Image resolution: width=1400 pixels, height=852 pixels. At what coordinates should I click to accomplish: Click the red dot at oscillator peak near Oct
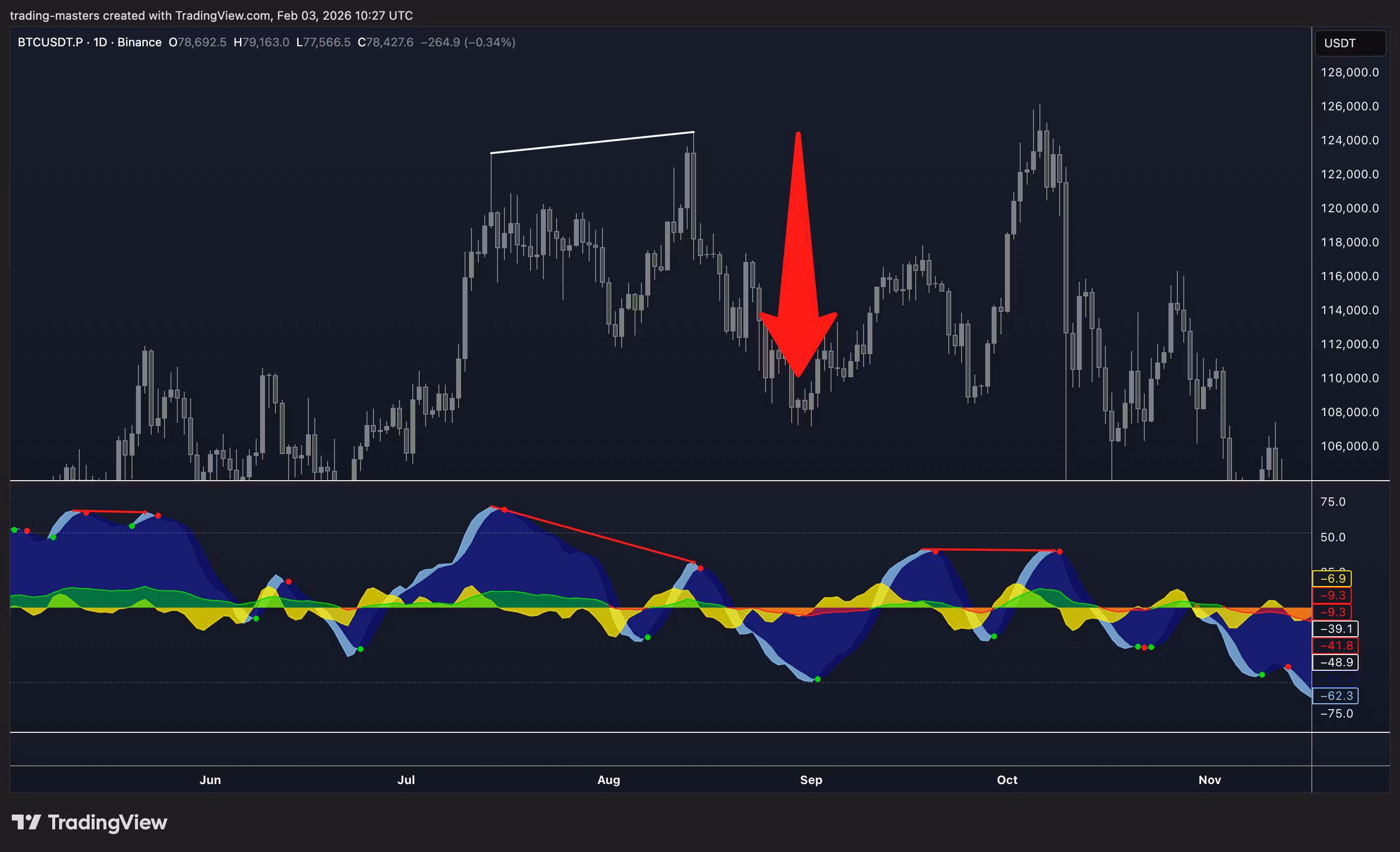point(1059,552)
